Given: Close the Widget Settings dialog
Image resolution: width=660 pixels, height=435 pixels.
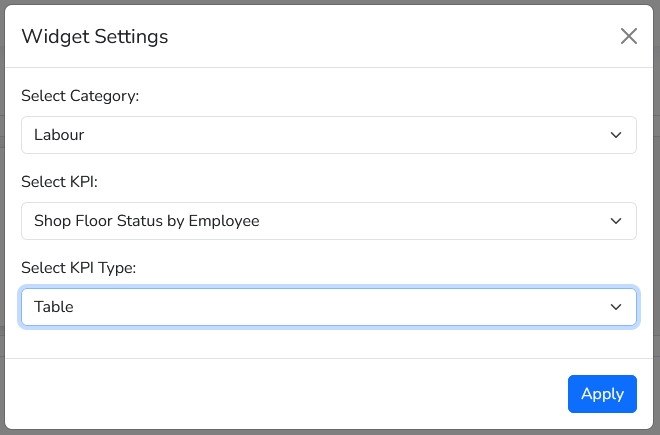Looking at the screenshot, I should coord(629,37).
